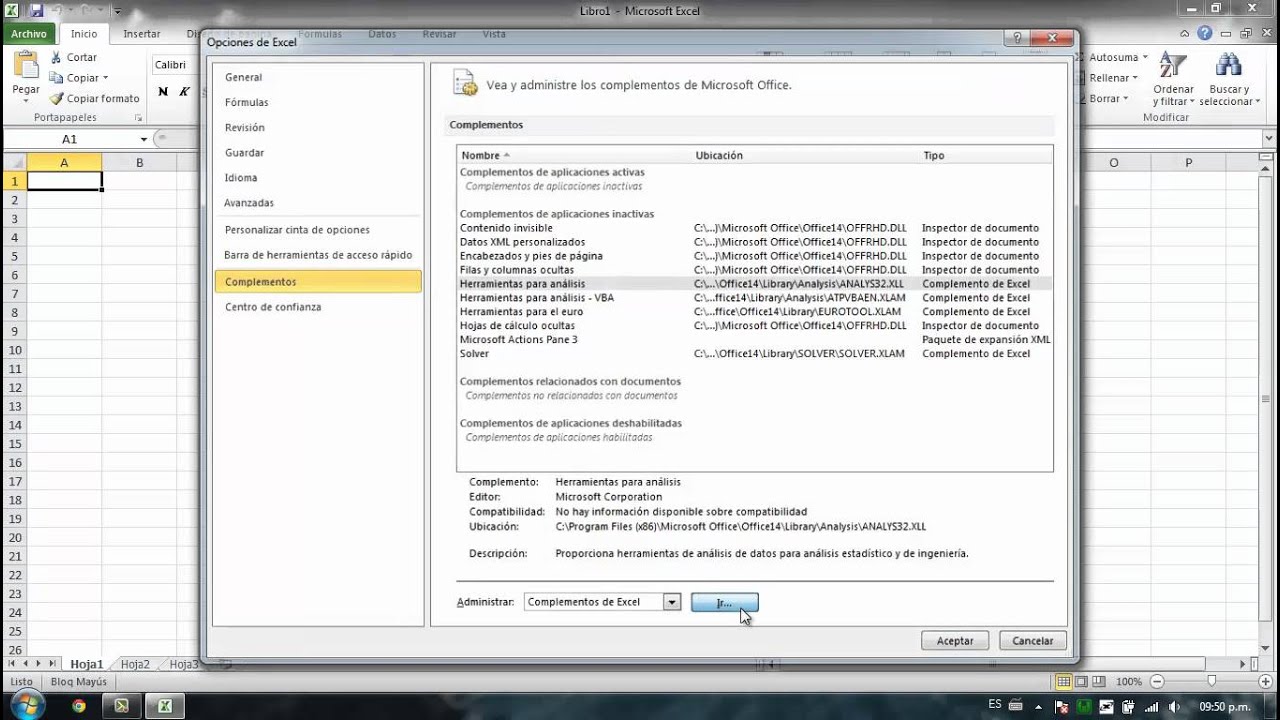Click the volume icon in system tray
1280x720 pixels.
pos(1174,706)
